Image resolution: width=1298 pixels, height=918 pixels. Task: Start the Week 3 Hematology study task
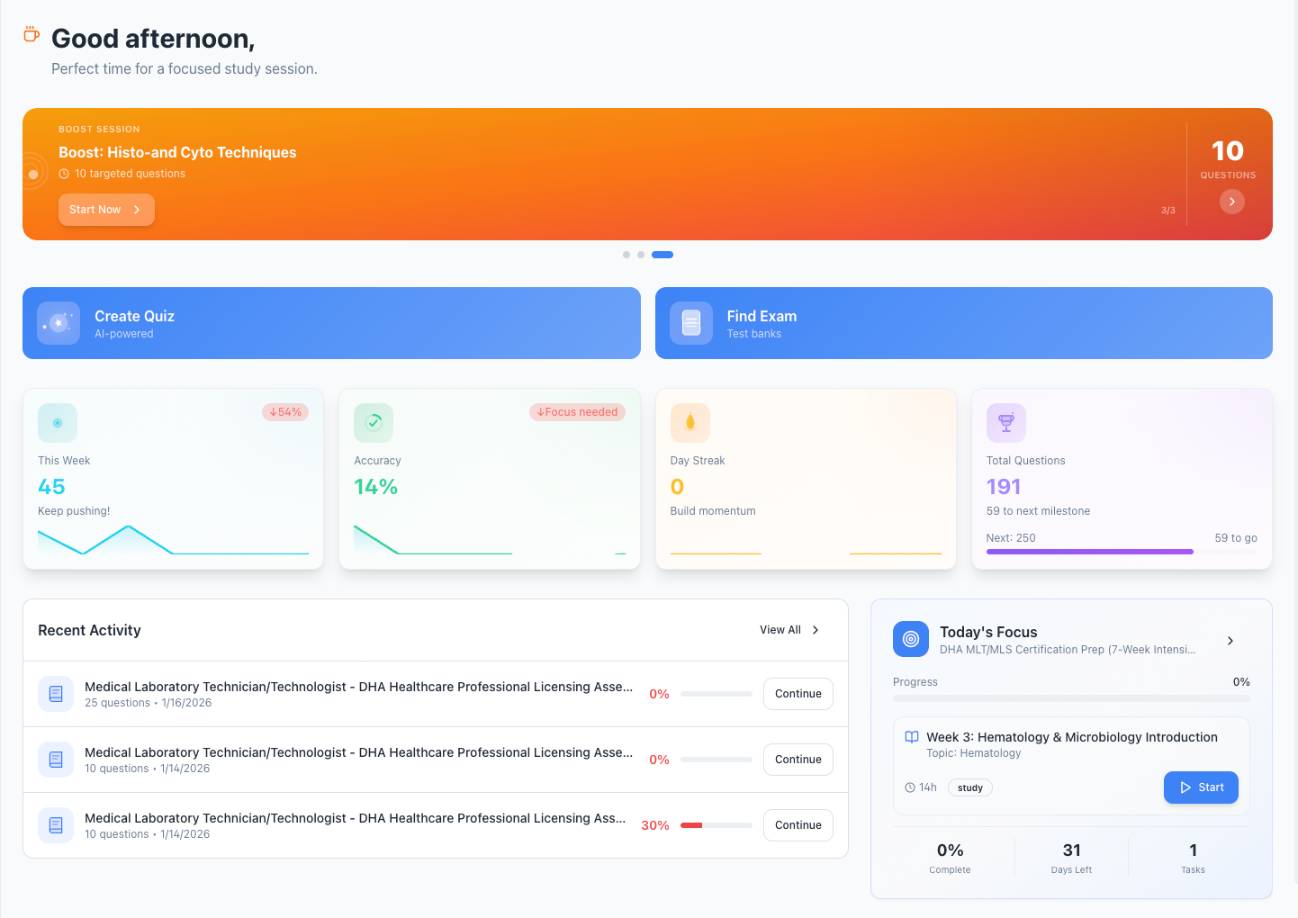point(1201,788)
